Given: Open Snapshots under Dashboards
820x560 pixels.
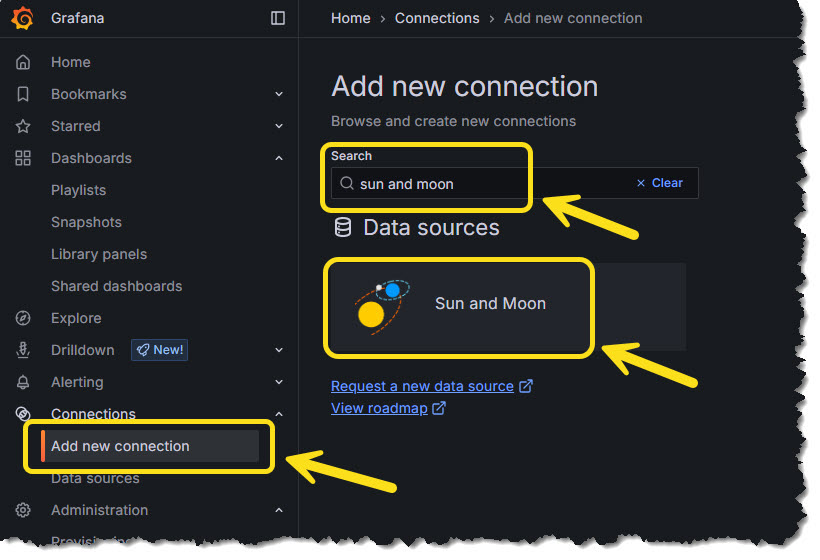Looking at the screenshot, I should 86,222.
